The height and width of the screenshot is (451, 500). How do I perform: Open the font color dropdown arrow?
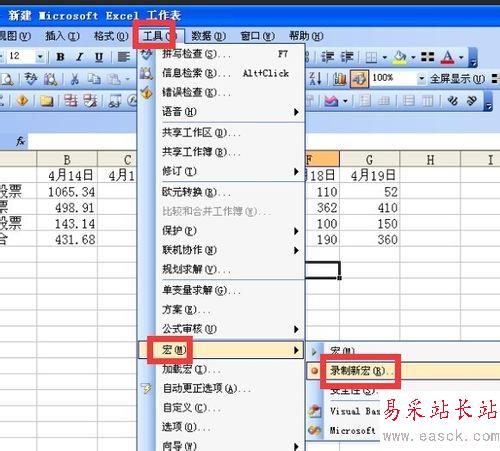tap(461, 57)
